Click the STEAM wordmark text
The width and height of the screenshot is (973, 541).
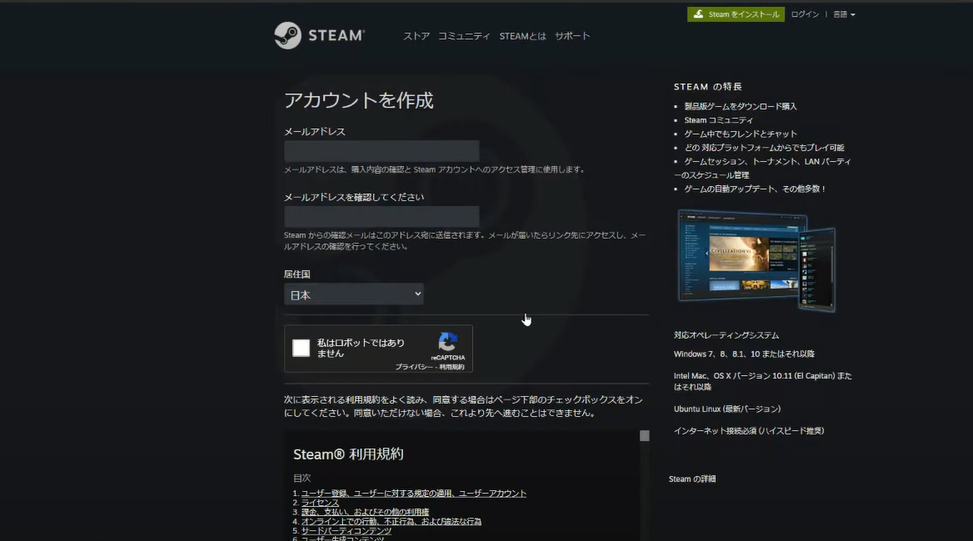(x=336, y=35)
